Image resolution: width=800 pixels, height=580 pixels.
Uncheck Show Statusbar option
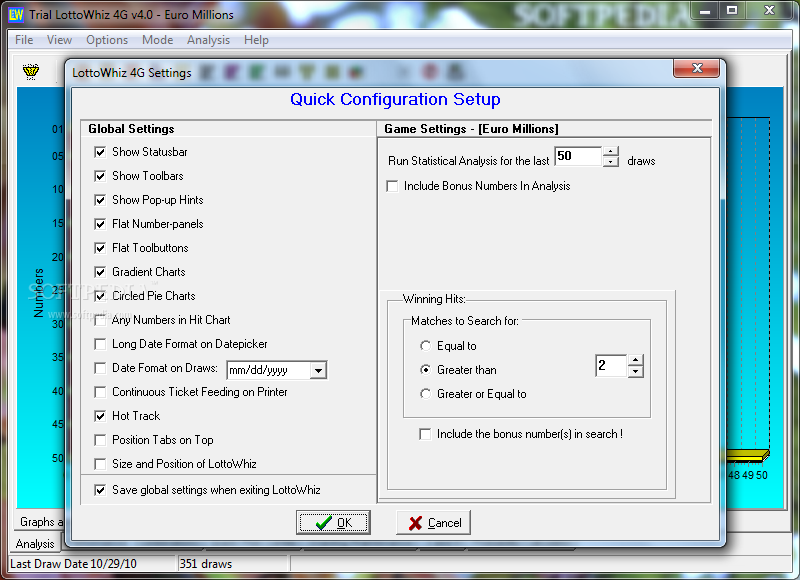coord(100,152)
